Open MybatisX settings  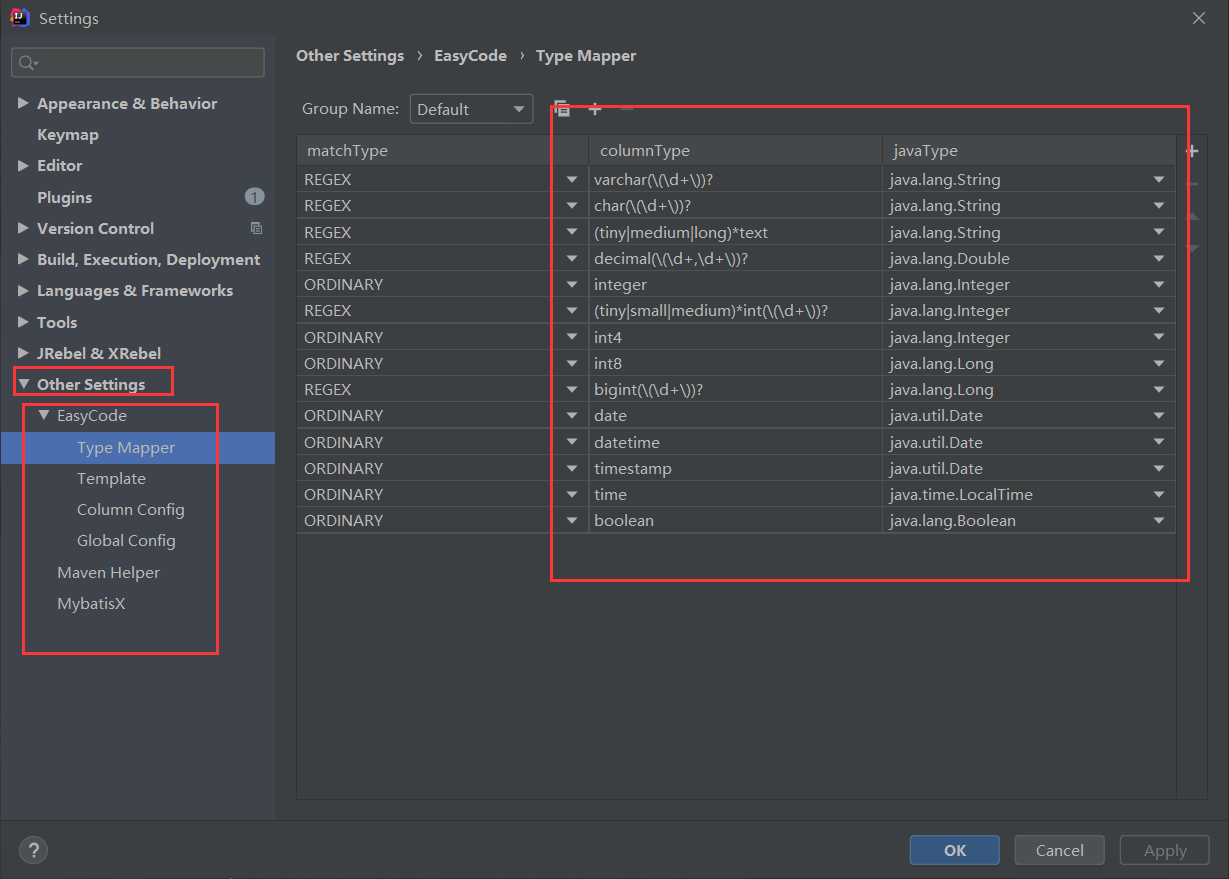coord(91,604)
